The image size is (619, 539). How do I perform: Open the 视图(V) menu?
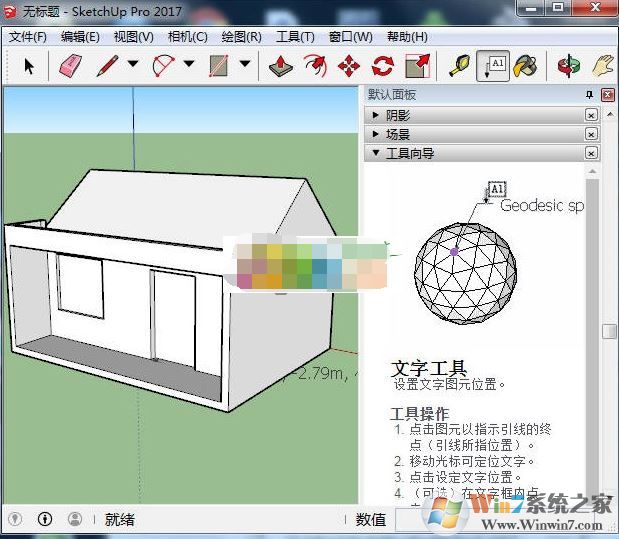pyautogui.click(x=133, y=37)
